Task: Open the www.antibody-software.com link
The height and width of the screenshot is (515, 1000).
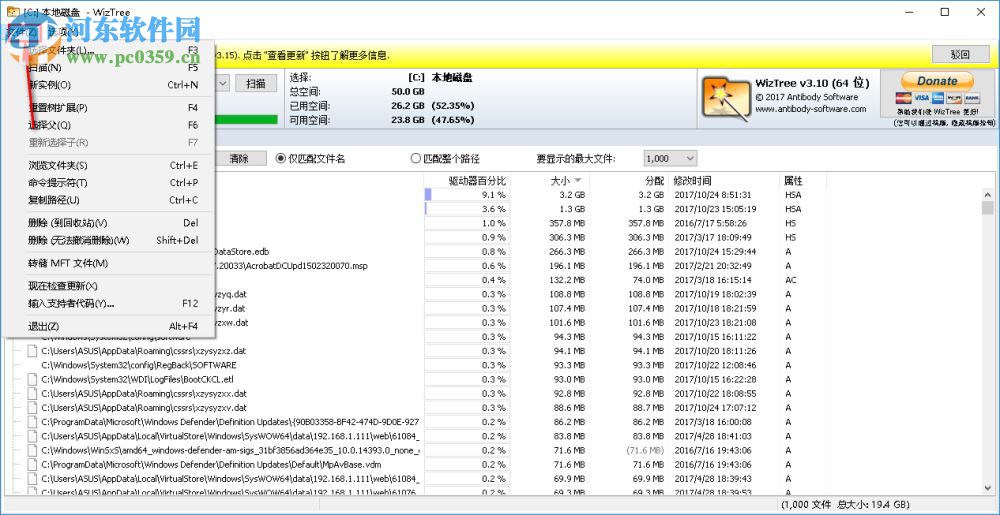Action: [x=811, y=109]
